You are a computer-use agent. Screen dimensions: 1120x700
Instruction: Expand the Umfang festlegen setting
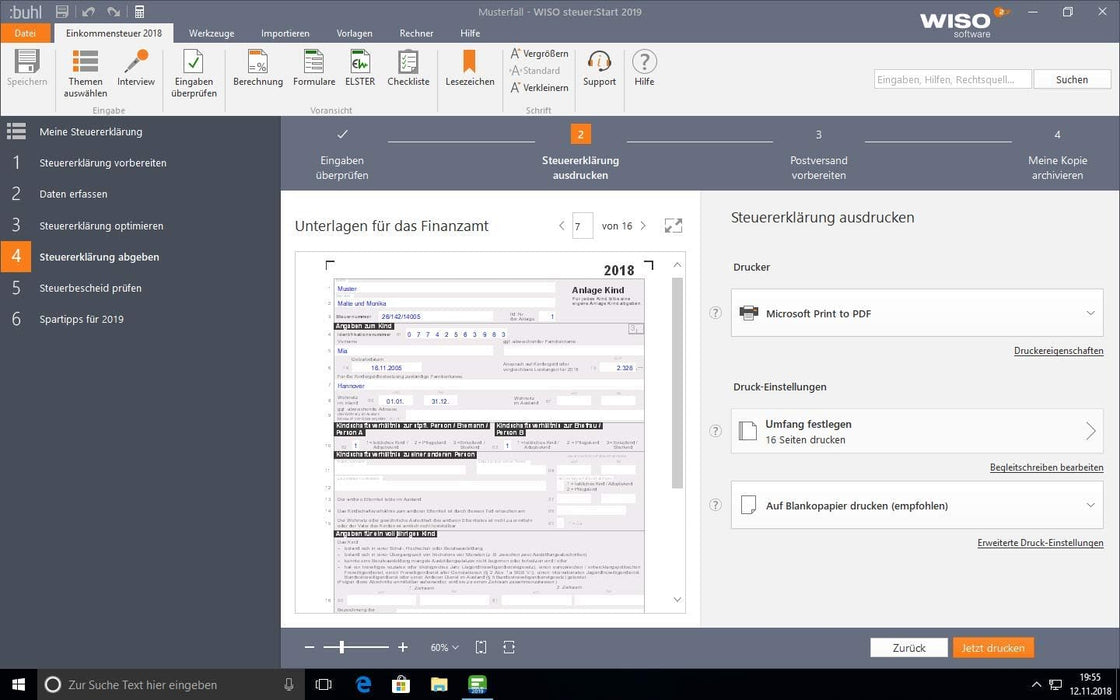[1090, 431]
